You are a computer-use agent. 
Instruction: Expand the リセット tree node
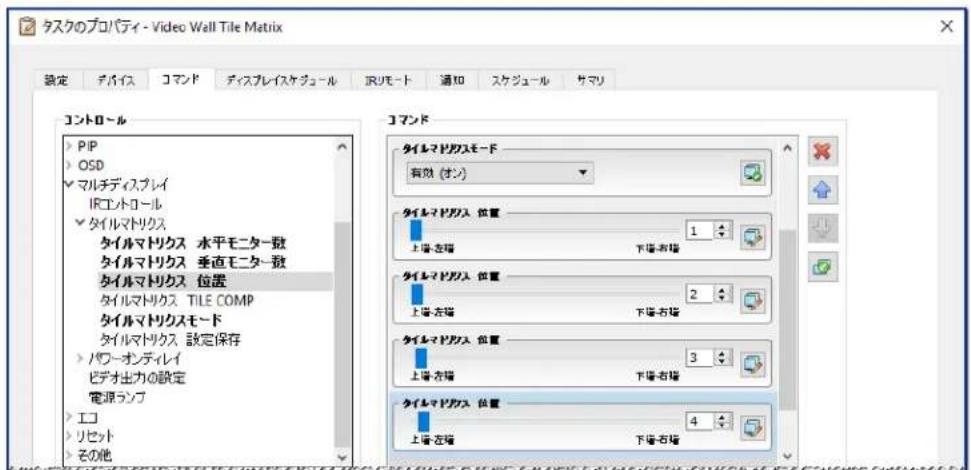point(69,435)
